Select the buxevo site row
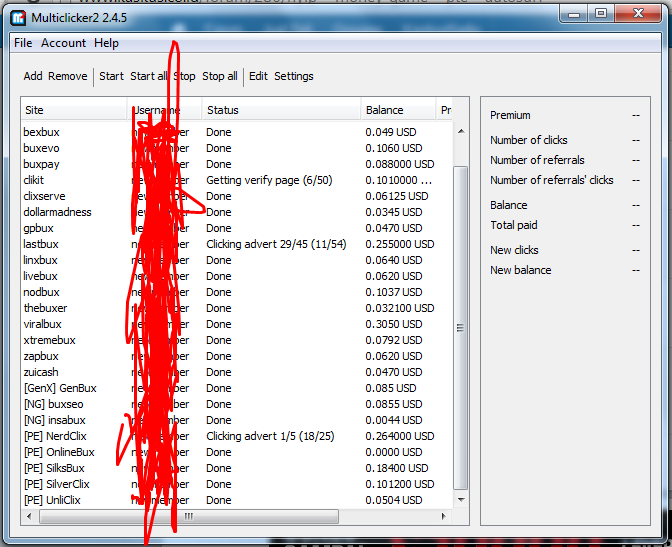The height and width of the screenshot is (547, 672). coord(237,148)
